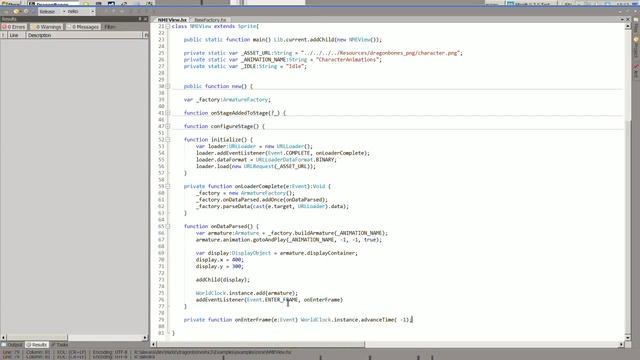This screenshot has height=360, width=640.
Task: Collapse the onLoaderComplete fold marker
Action: coord(168,186)
